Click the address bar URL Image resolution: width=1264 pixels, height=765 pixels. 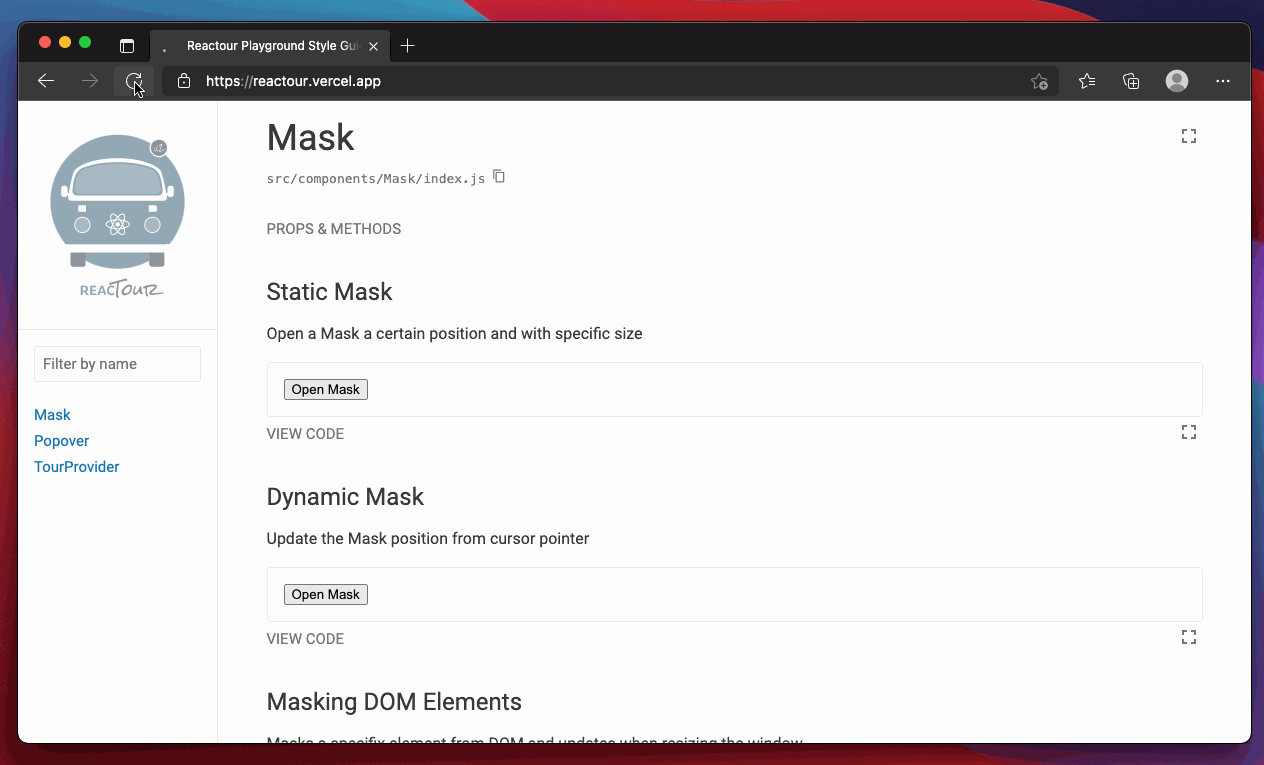point(293,81)
